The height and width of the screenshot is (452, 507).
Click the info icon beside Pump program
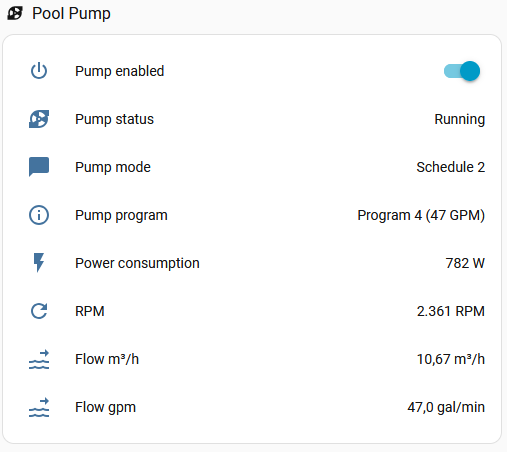click(39, 215)
